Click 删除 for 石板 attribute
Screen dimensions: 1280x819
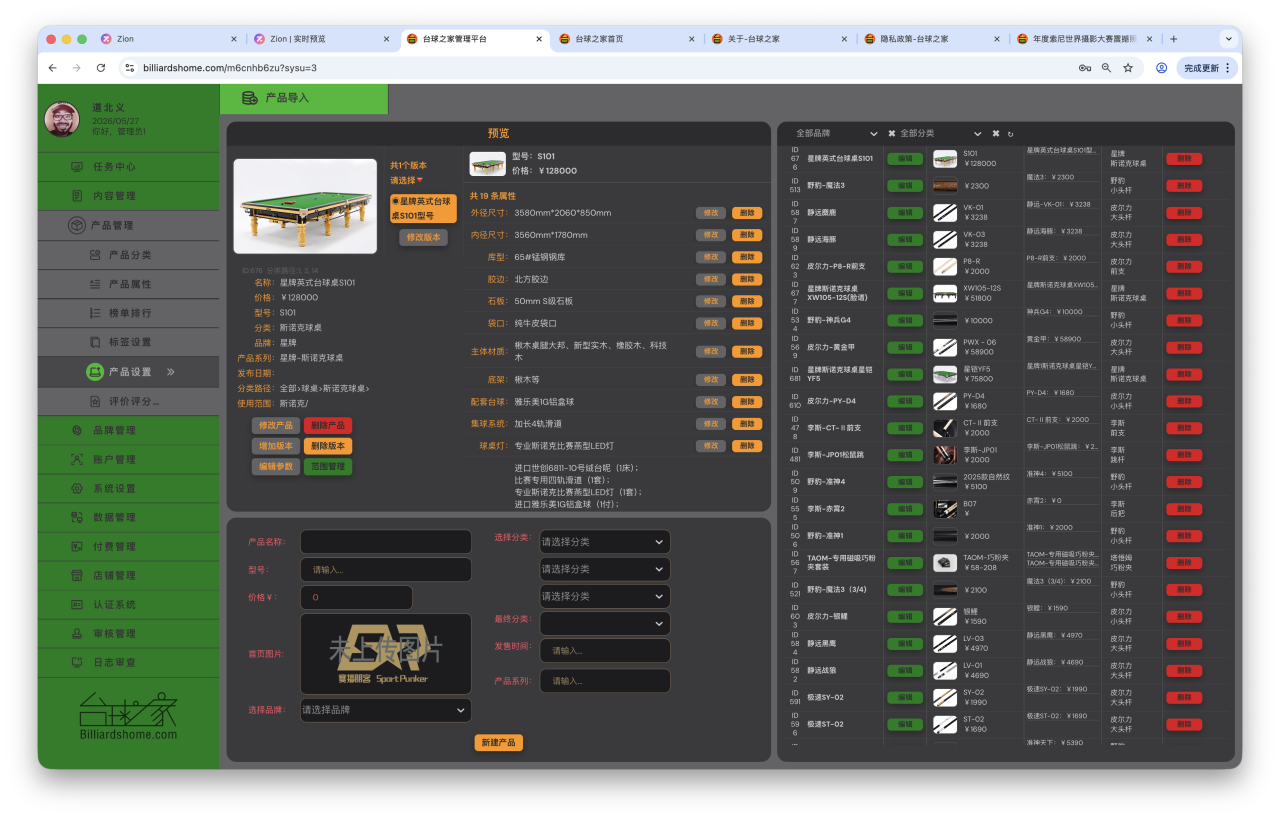click(x=747, y=301)
